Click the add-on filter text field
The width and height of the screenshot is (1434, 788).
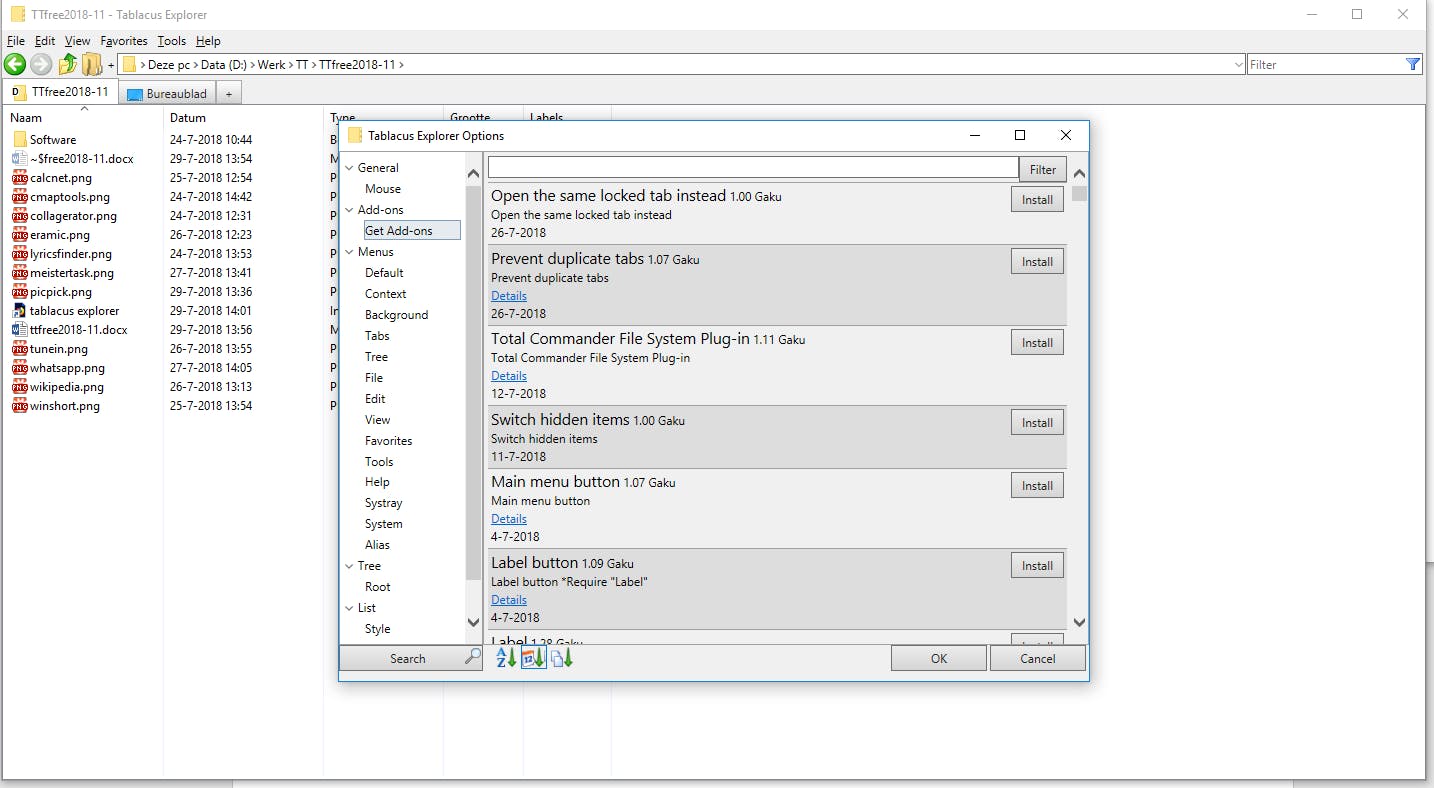(753, 168)
